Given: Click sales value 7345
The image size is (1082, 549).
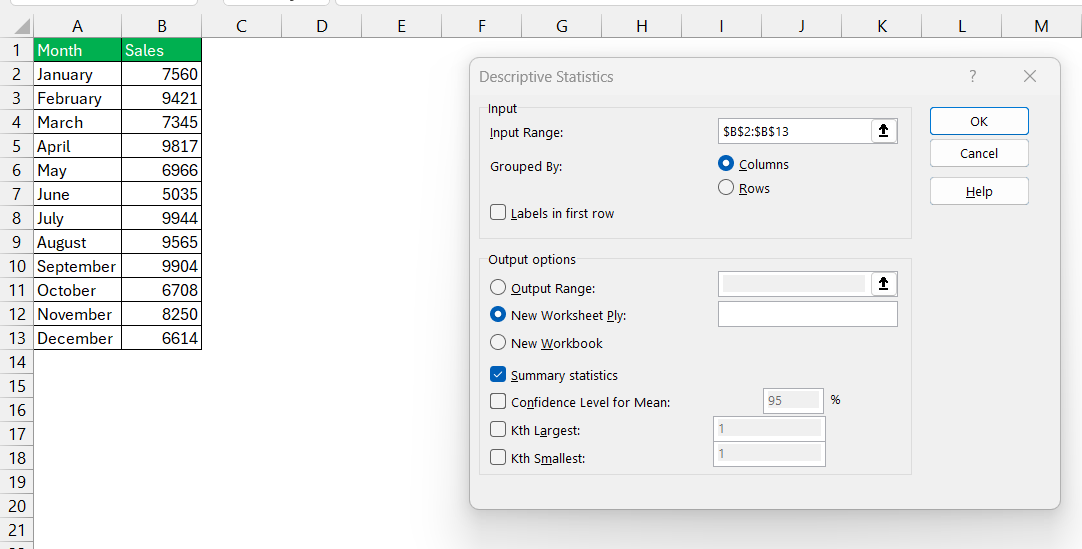Looking at the screenshot, I should [x=161, y=122].
